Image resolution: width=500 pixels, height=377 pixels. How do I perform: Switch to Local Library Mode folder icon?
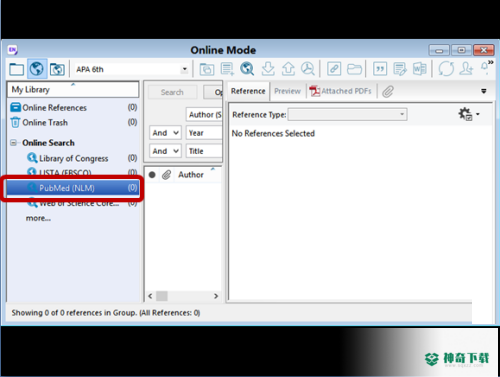point(16,69)
